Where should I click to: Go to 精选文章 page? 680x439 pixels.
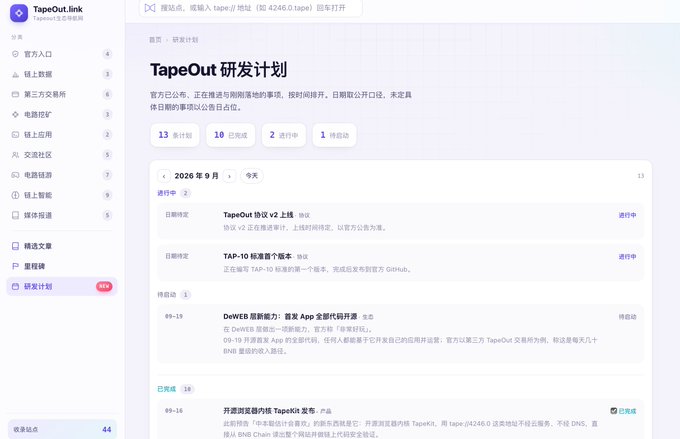(62, 246)
